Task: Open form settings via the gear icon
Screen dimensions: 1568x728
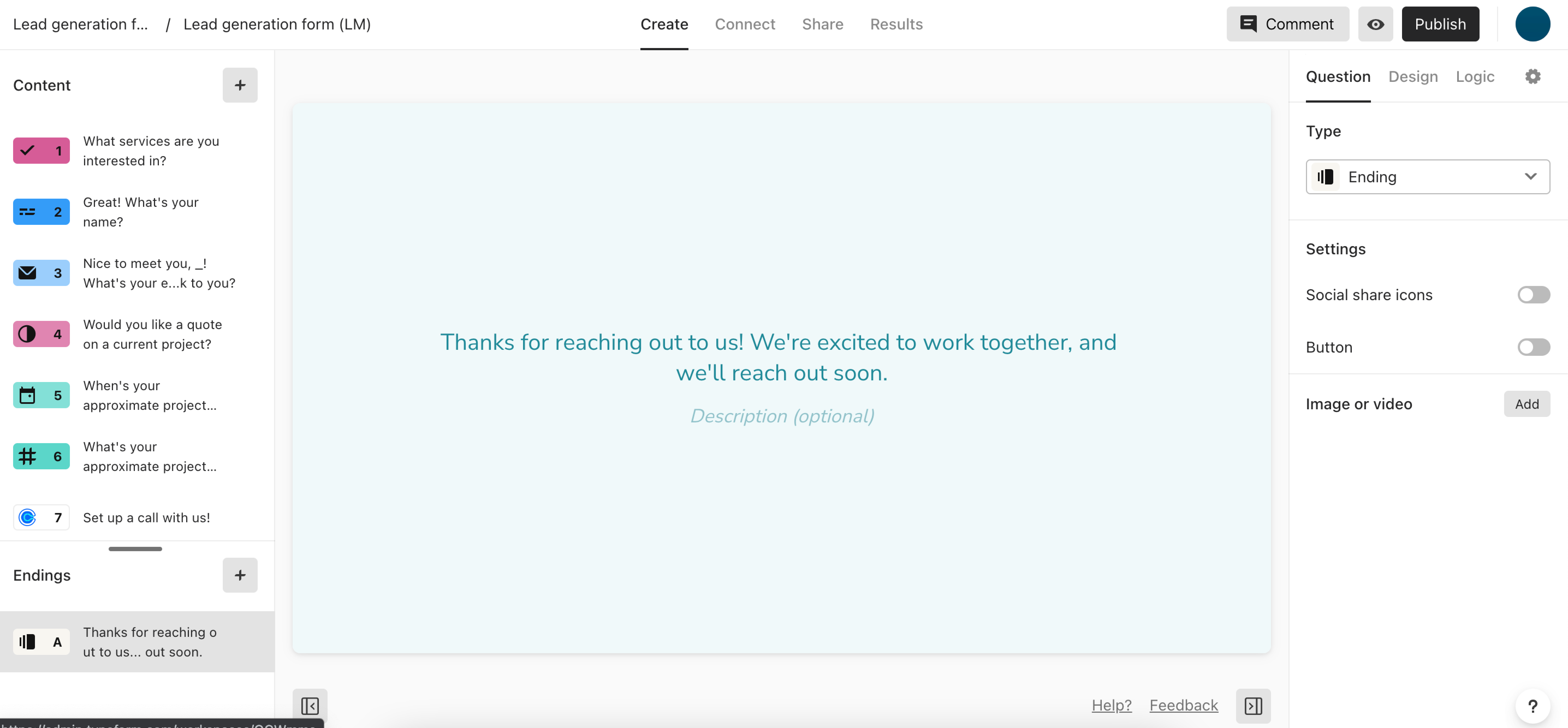Action: click(x=1533, y=77)
